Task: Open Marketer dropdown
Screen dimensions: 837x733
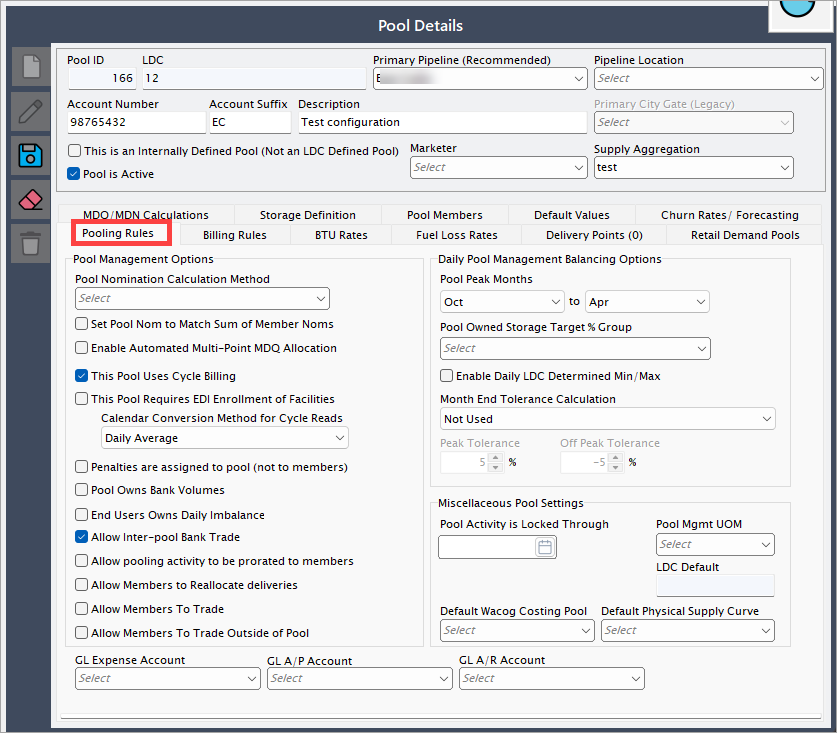Action: coord(499,168)
